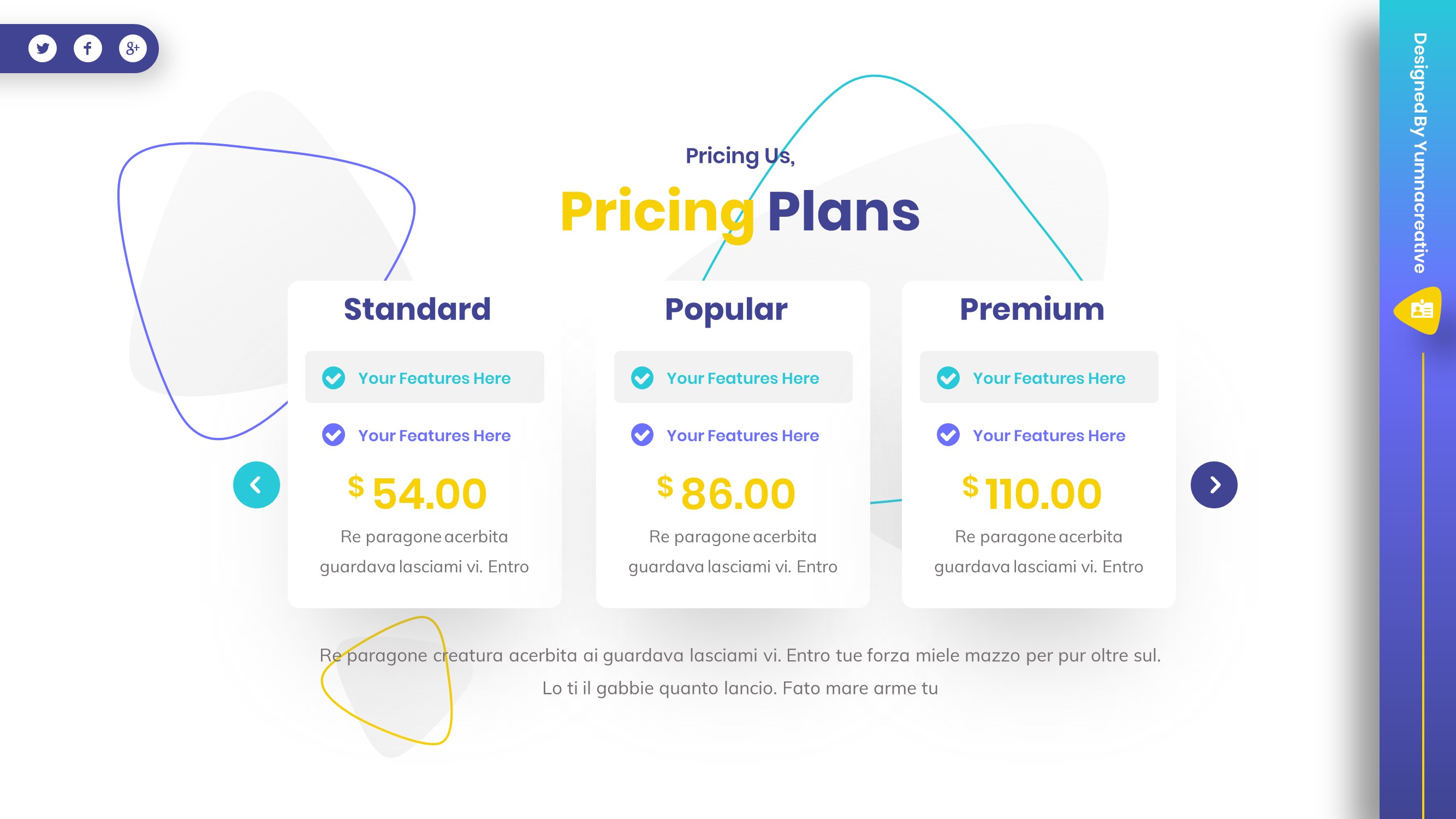Click the $54.00 Standard price

coord(418,493)
